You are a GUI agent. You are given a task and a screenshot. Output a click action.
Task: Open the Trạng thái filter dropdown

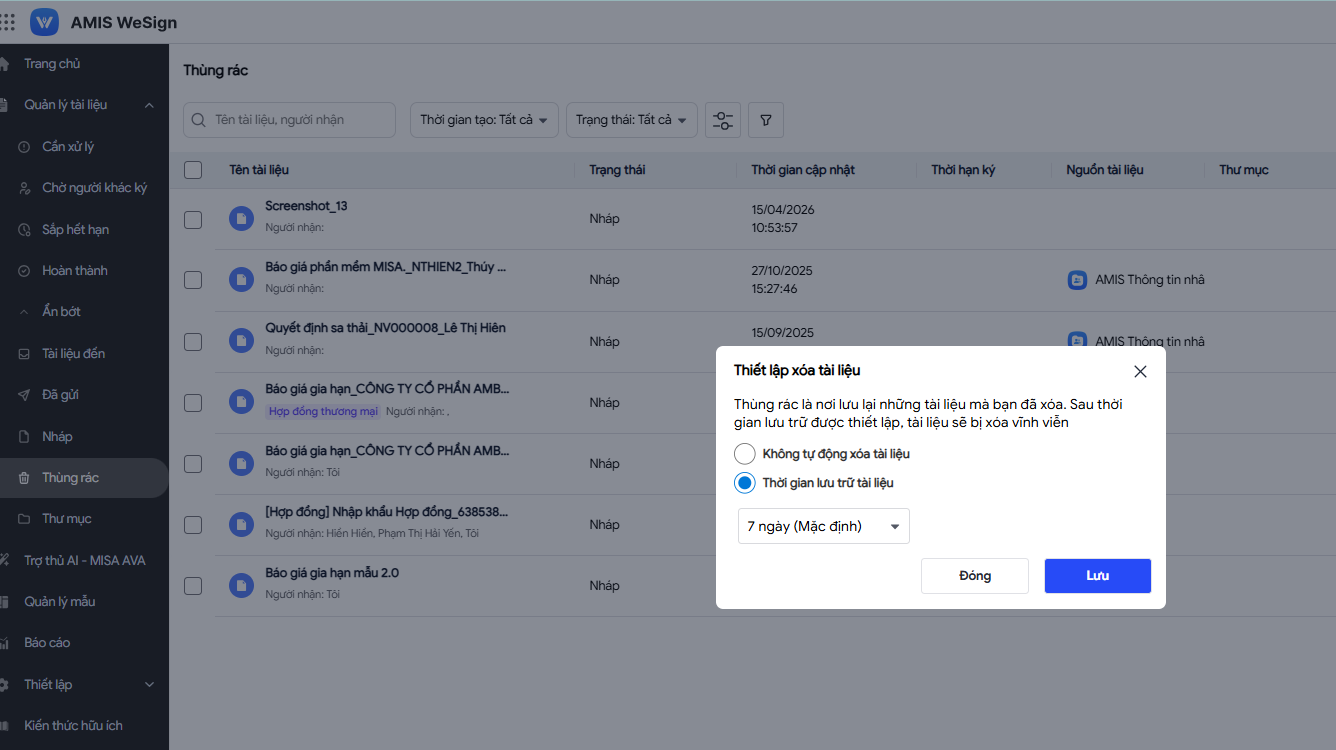[630, 120]
